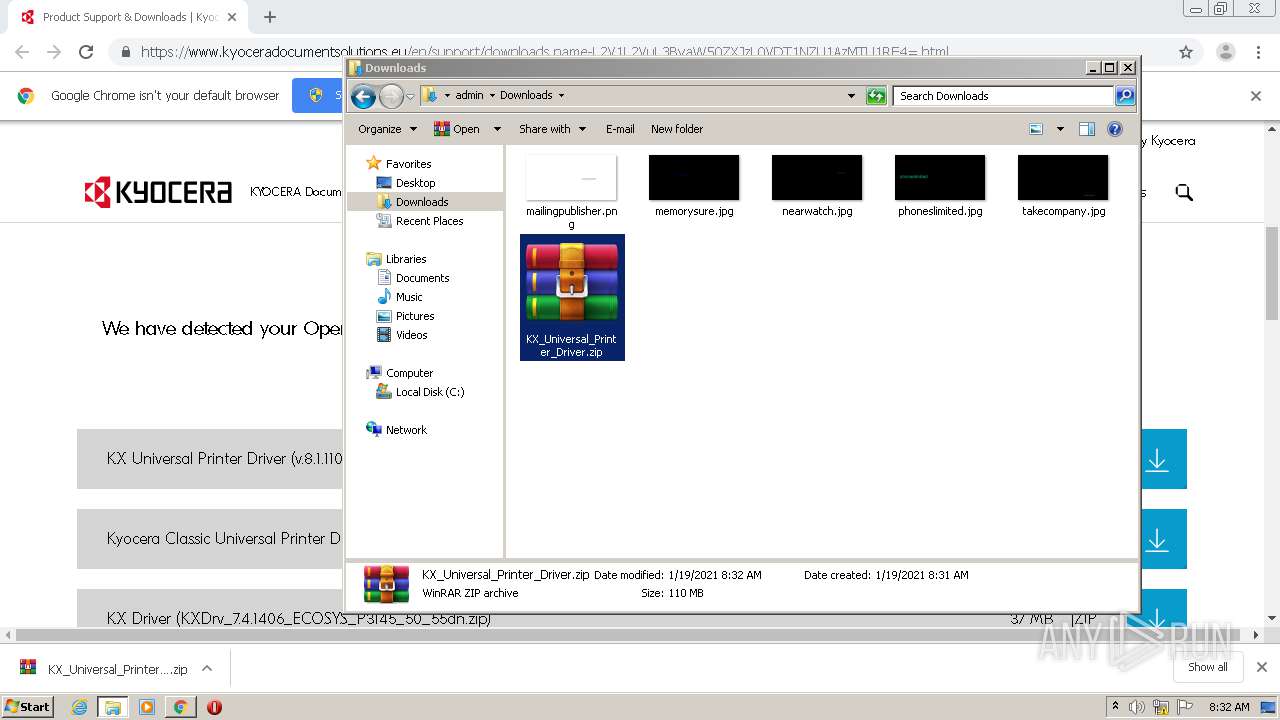The height and width of the screenshot is (720, 1280).
Task: Expand the dropdown arrow after Downloads breadcrumb
Action: pyautogui.click(x=561, y=96)
